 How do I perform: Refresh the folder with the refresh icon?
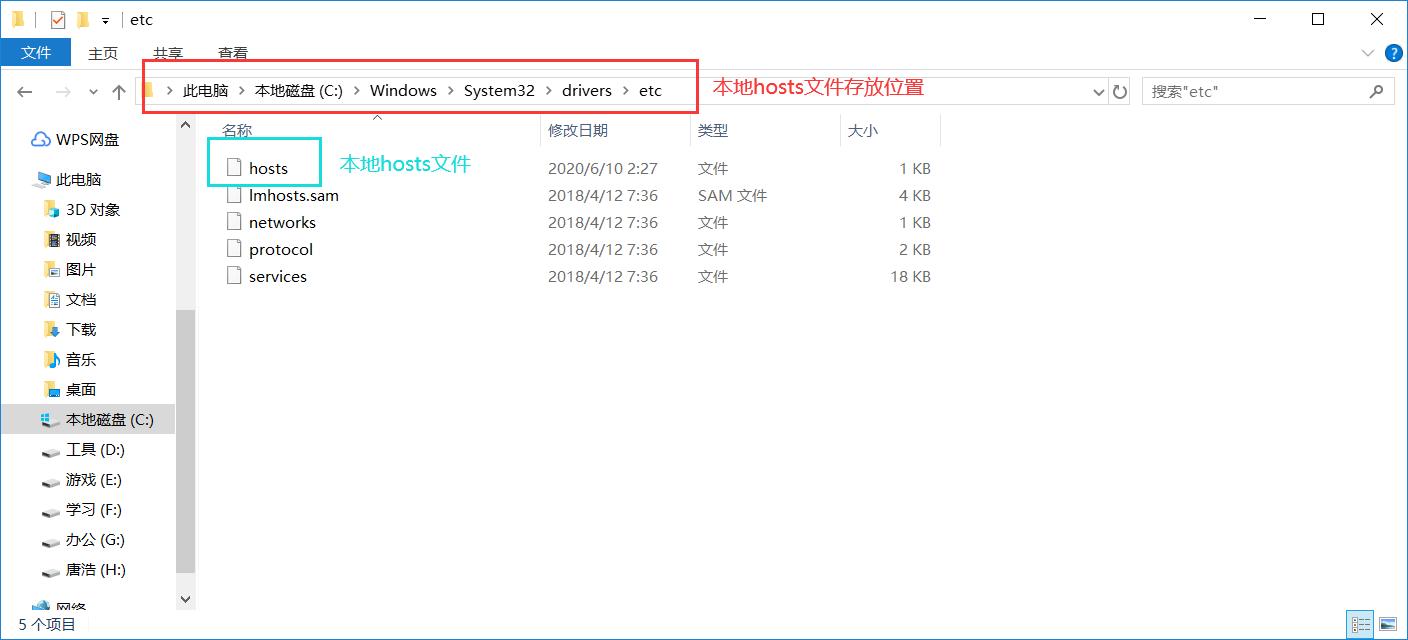1120,91
